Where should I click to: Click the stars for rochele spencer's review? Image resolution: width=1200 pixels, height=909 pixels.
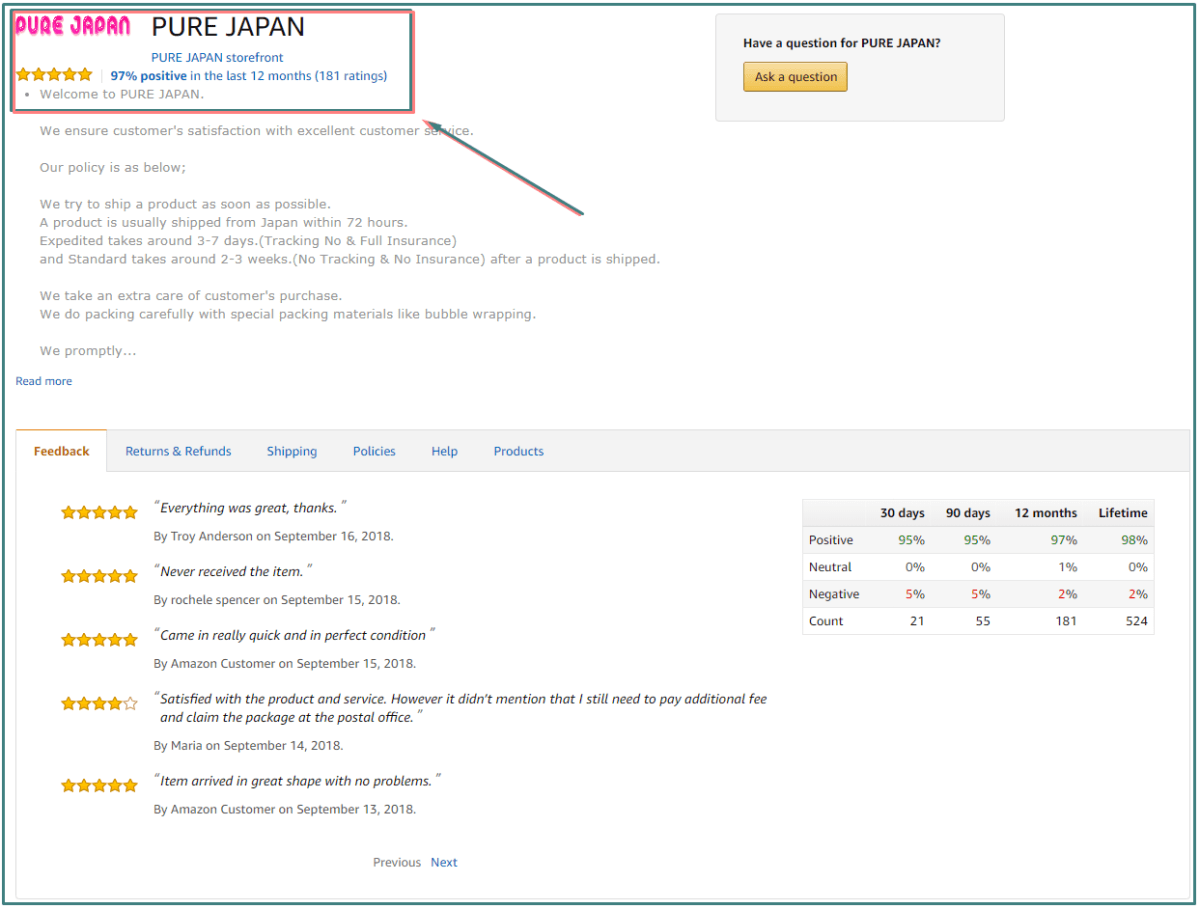pos(99,576)
